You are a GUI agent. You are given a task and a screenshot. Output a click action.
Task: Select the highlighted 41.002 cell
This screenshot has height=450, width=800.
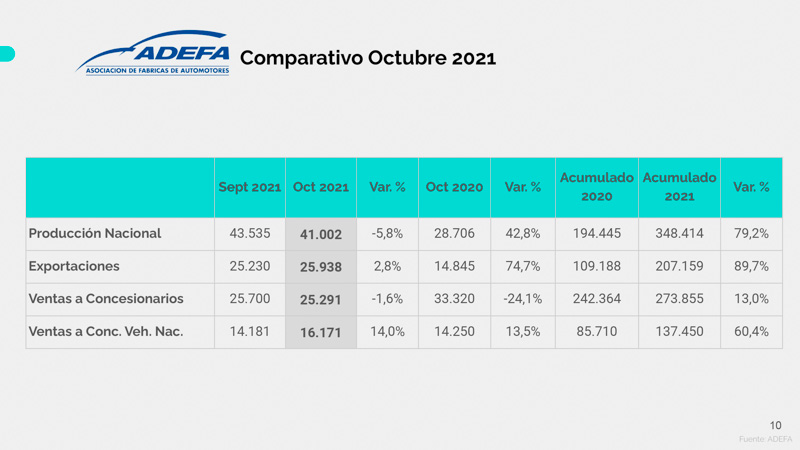pyautogui.click(x=321, y=234)
